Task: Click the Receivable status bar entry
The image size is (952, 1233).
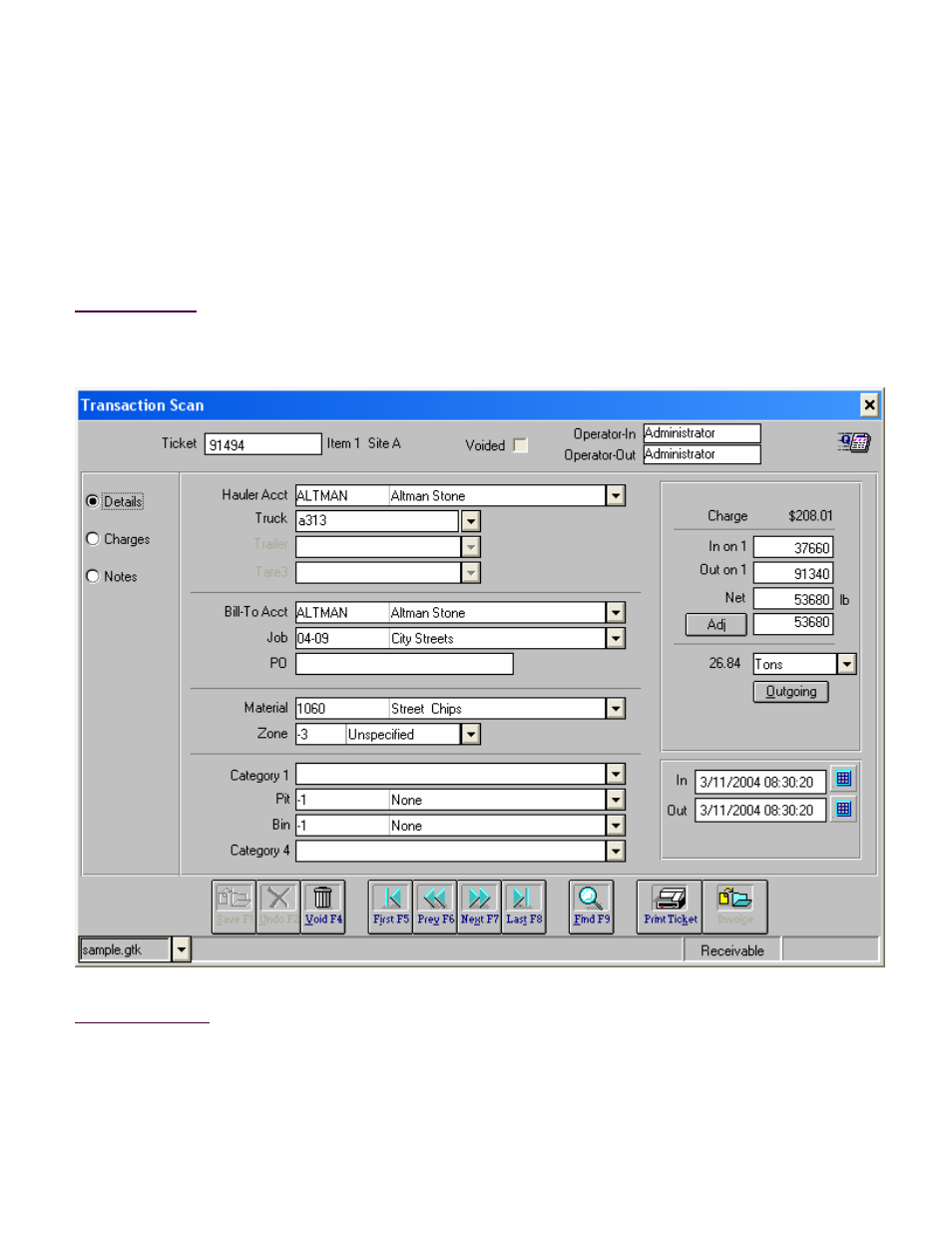Action: point(732,950)
